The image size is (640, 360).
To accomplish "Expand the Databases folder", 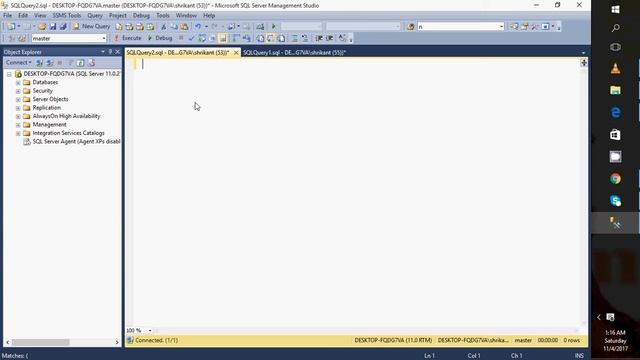I will [18, 82].
